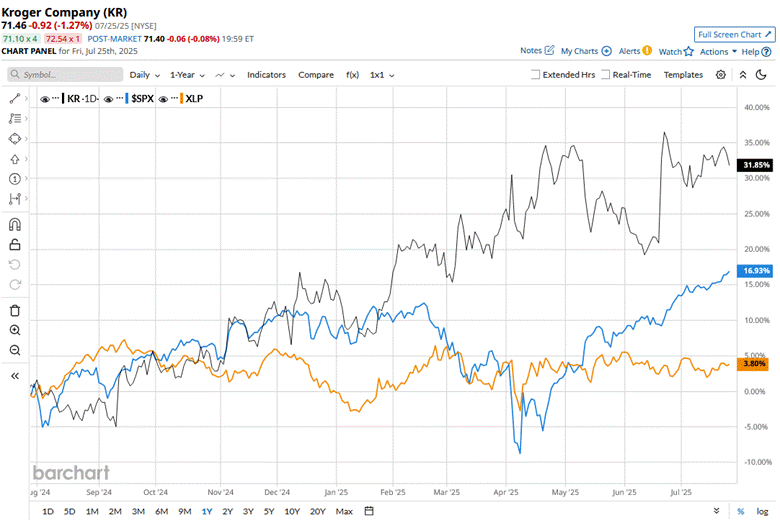Select the Max time range
This screenshot has height=523, width=780.
(x=344, y=511)
